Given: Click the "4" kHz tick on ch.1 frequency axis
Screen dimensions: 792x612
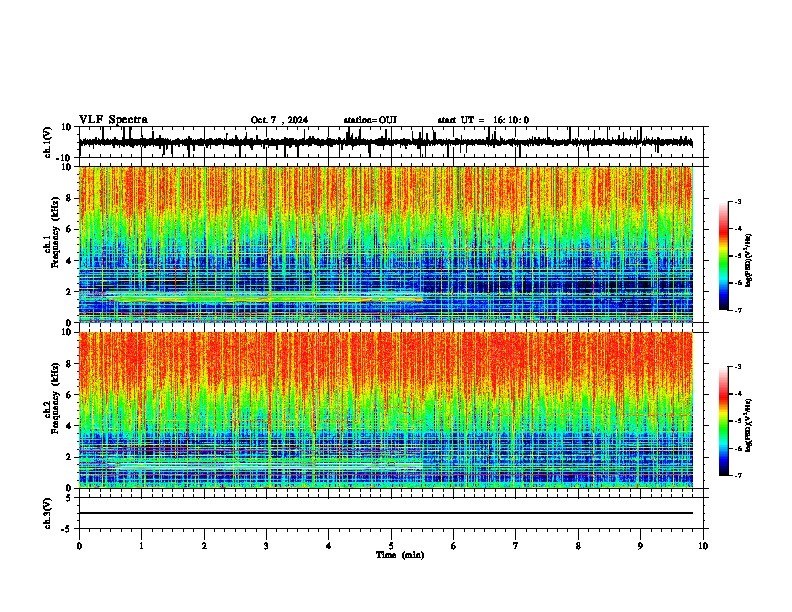Looking at the screenshot, I should tap(70, 261).
